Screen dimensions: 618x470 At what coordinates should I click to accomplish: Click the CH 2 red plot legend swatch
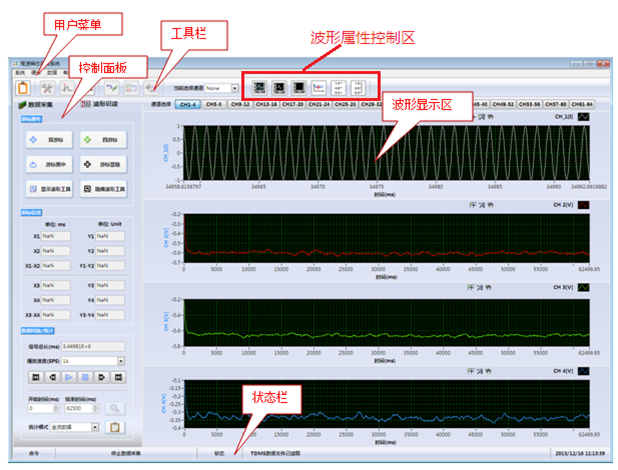coord(584,205)
